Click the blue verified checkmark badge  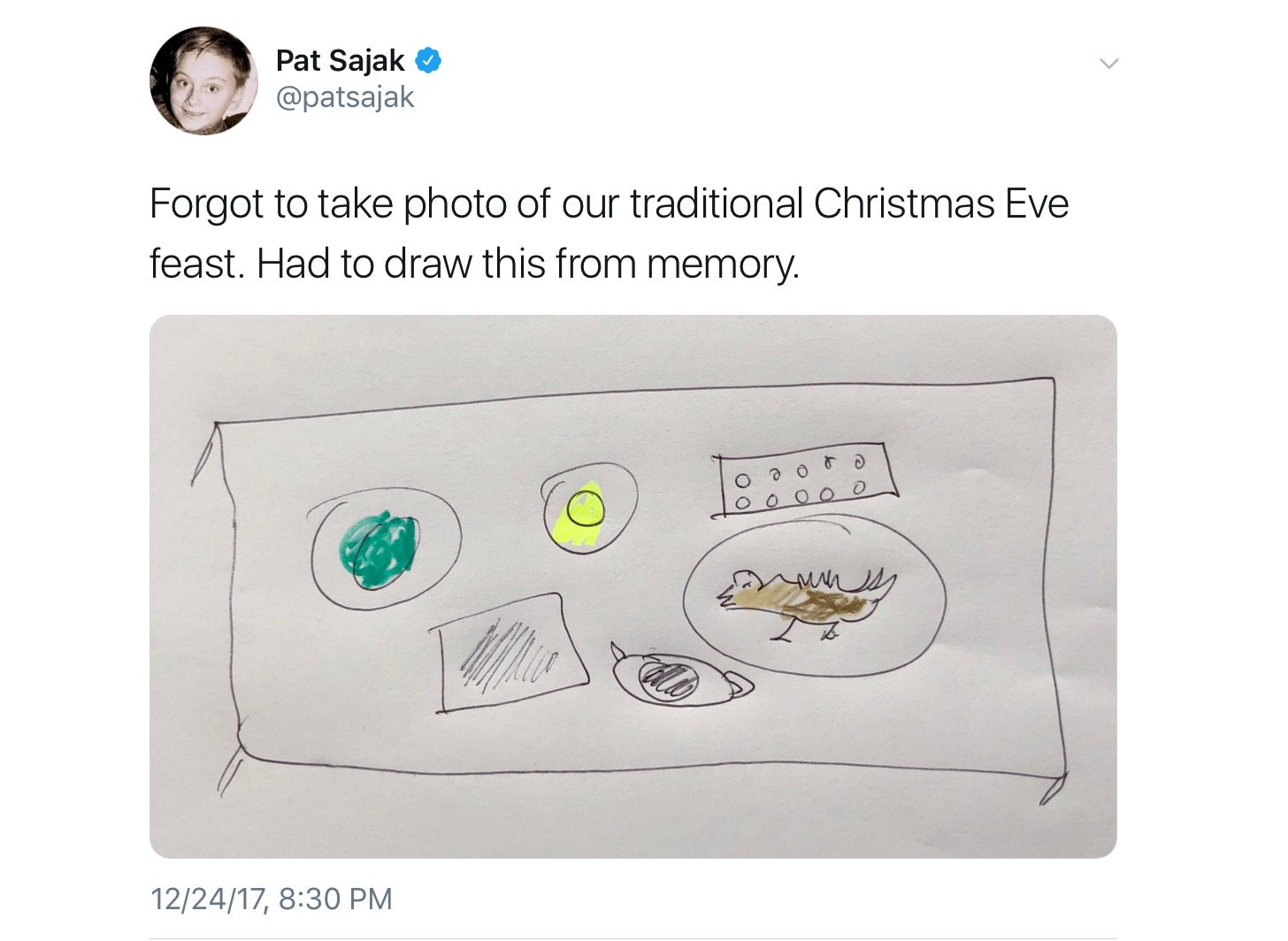[428, 60]
